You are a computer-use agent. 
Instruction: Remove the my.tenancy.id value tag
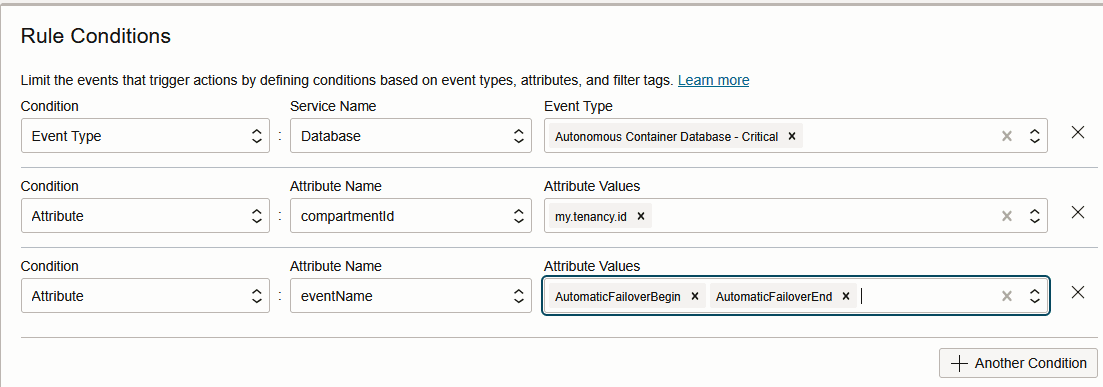(x=641, y=216)
